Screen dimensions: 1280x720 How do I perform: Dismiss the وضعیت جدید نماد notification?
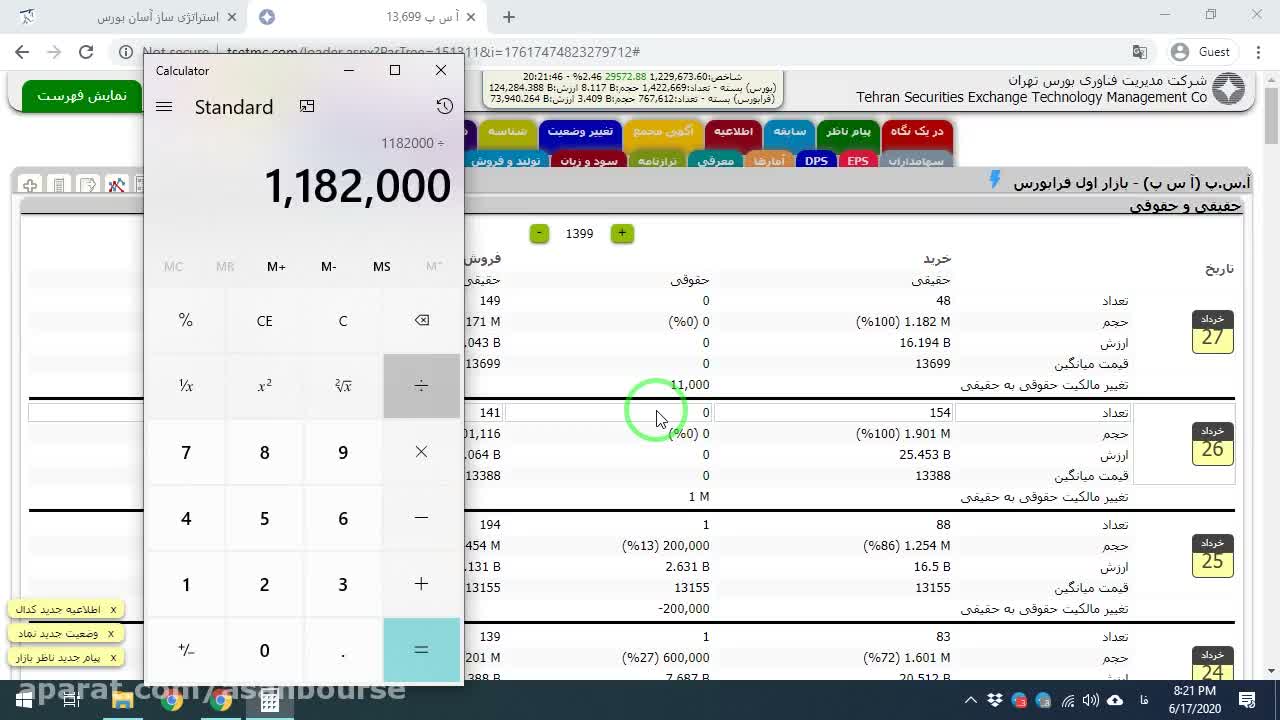click(x=111, y=633)
